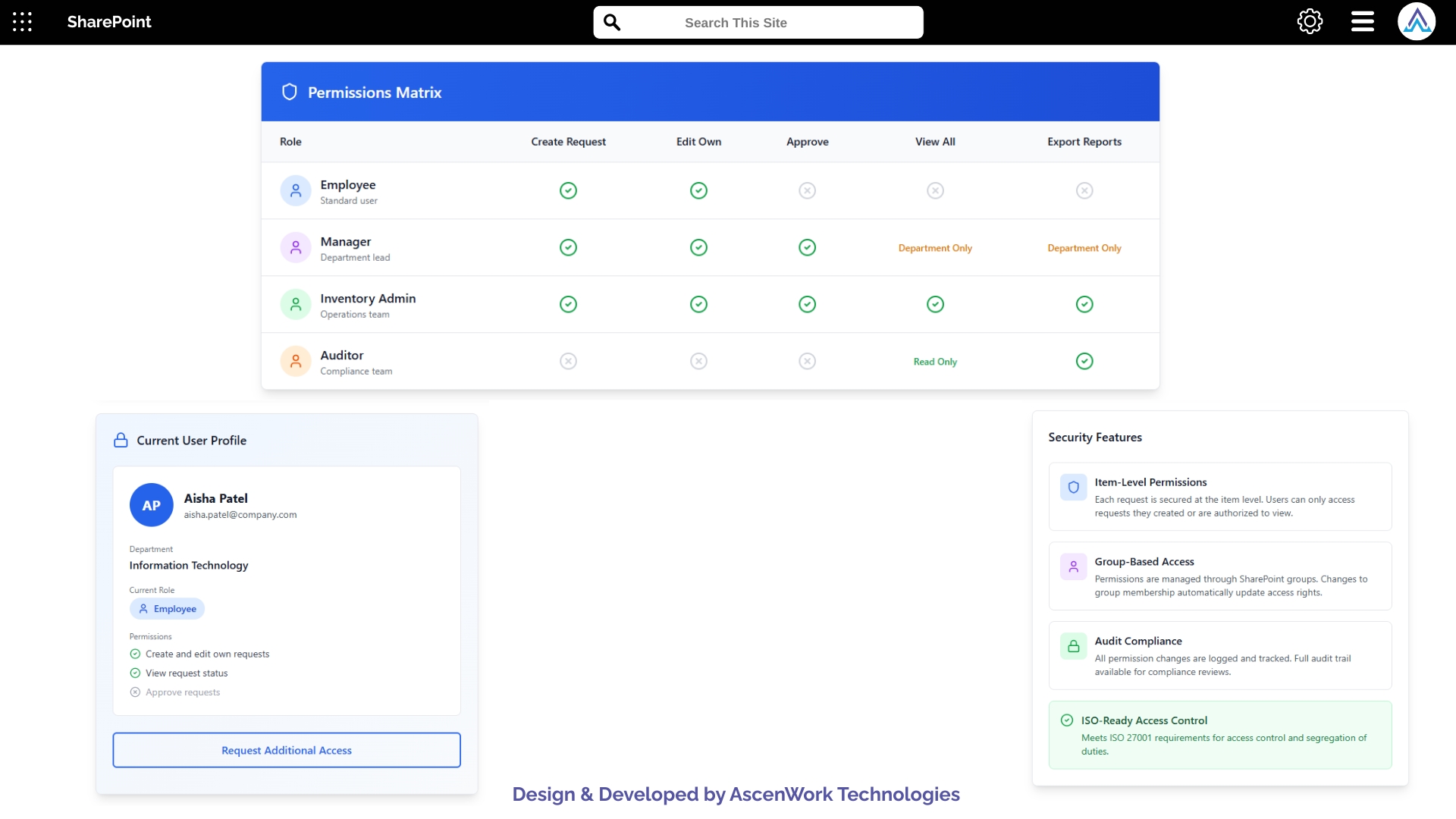This screenshot has width=1456, height=819.
Task: Open the SharePoint app launcher waffle icon
Action: 22,22
